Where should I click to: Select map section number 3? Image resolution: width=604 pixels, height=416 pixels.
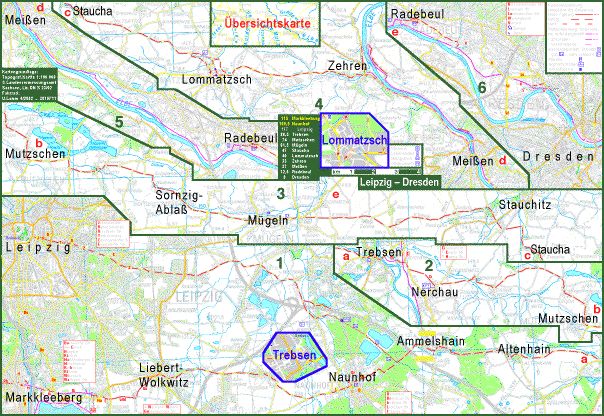coord(282,194)
